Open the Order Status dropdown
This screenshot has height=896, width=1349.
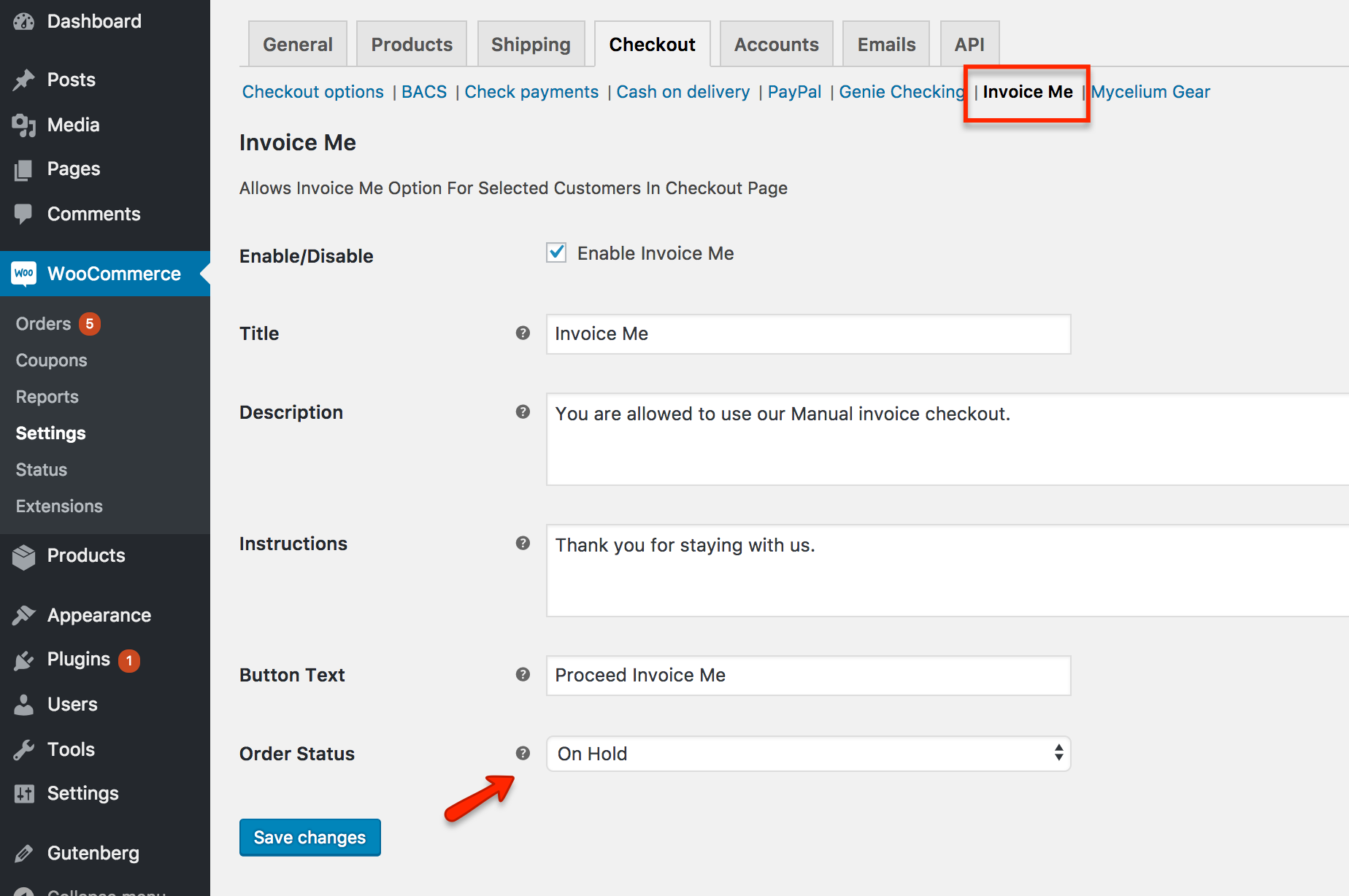(x=807, y=754)
